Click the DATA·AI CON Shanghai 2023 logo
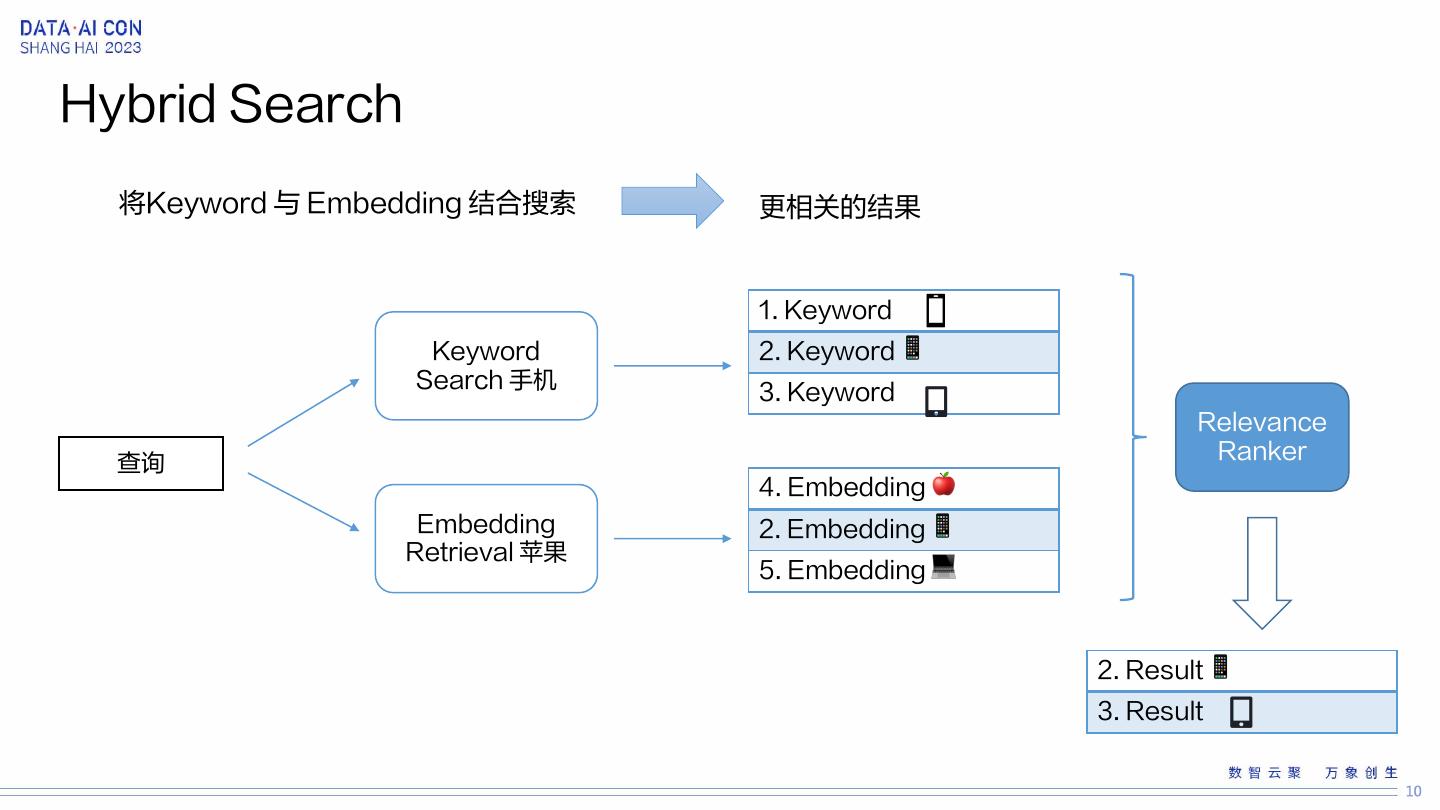 [x=81, y=37]
